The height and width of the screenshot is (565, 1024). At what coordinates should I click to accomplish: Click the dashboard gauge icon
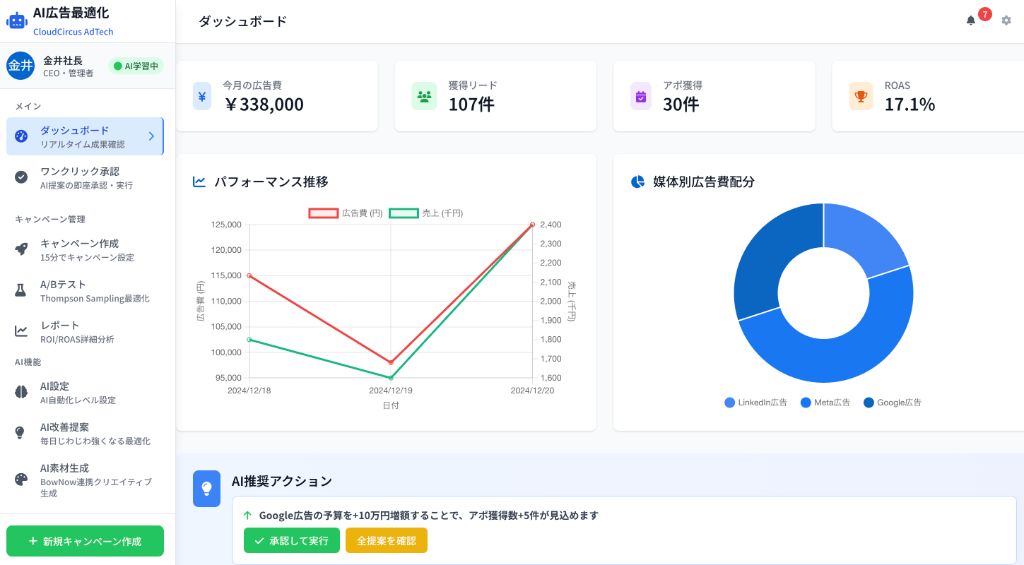pos(22,137)
